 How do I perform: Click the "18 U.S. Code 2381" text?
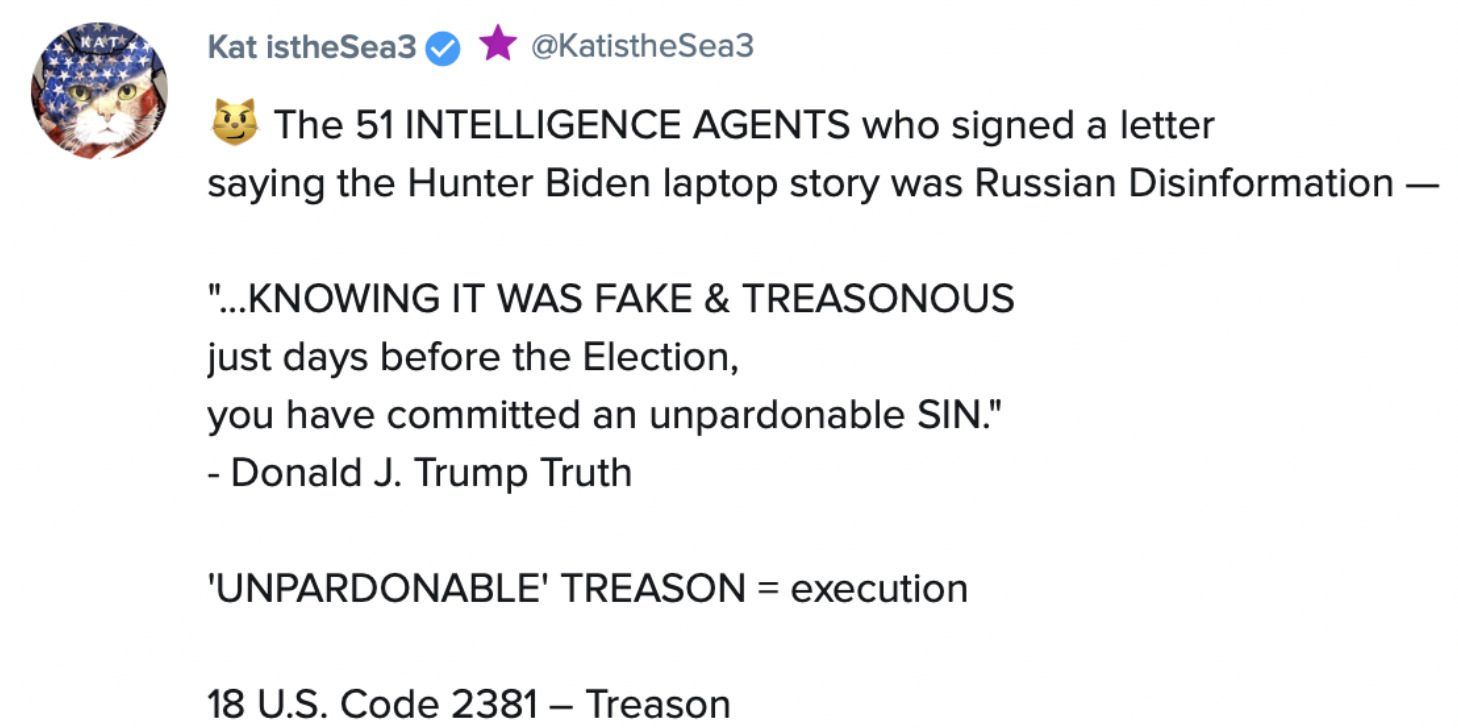click(372, 704)
